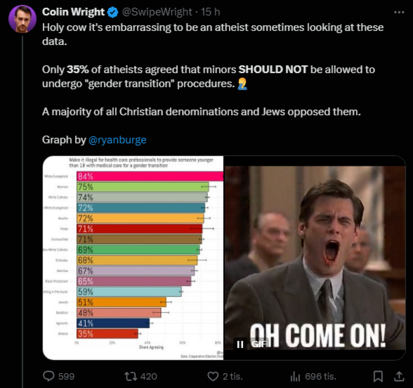Screen dimensions: 413x388
Task: Click the 420 reposts count
Action: pyautogui.click(x=149, y=376)
